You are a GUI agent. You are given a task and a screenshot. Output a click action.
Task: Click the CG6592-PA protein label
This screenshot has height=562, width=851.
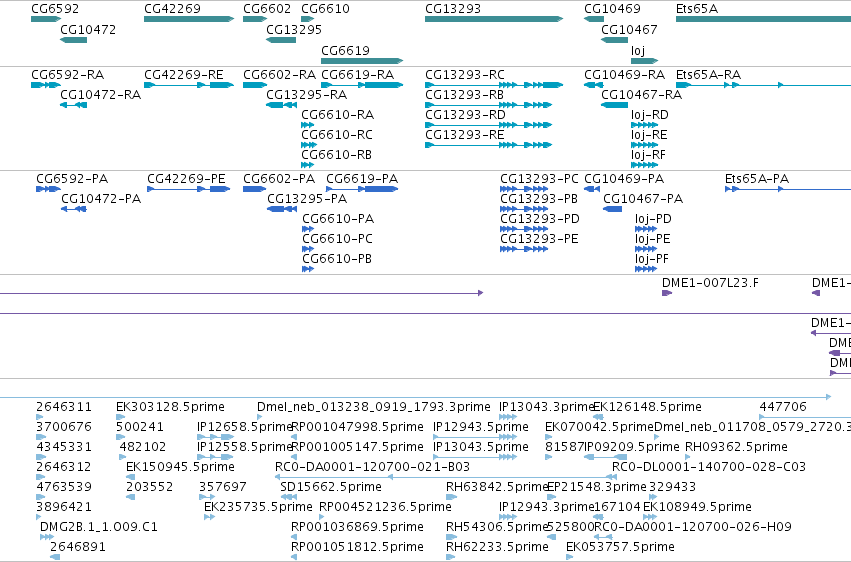click(72, 178)
